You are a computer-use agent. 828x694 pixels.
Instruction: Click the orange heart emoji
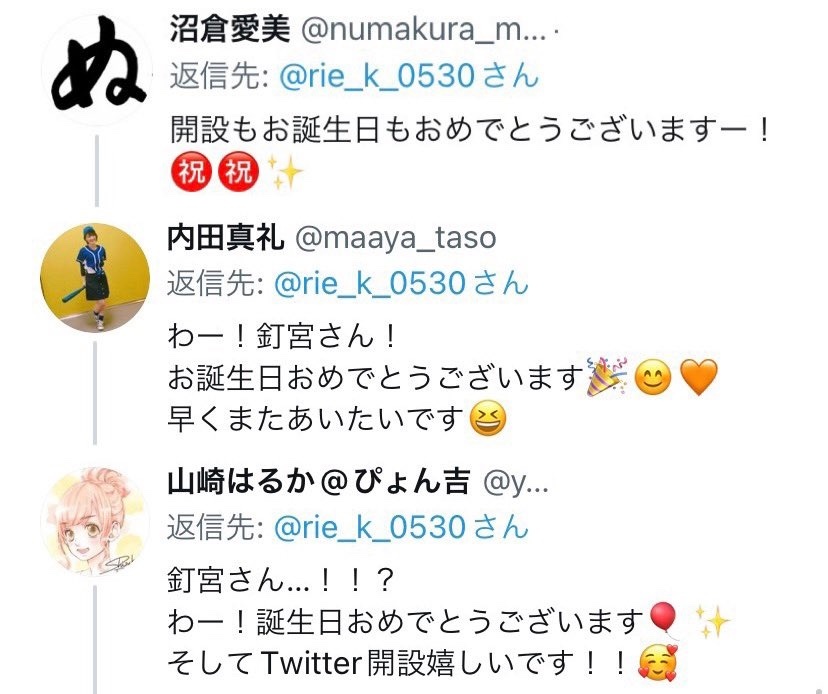click(699, 377)
